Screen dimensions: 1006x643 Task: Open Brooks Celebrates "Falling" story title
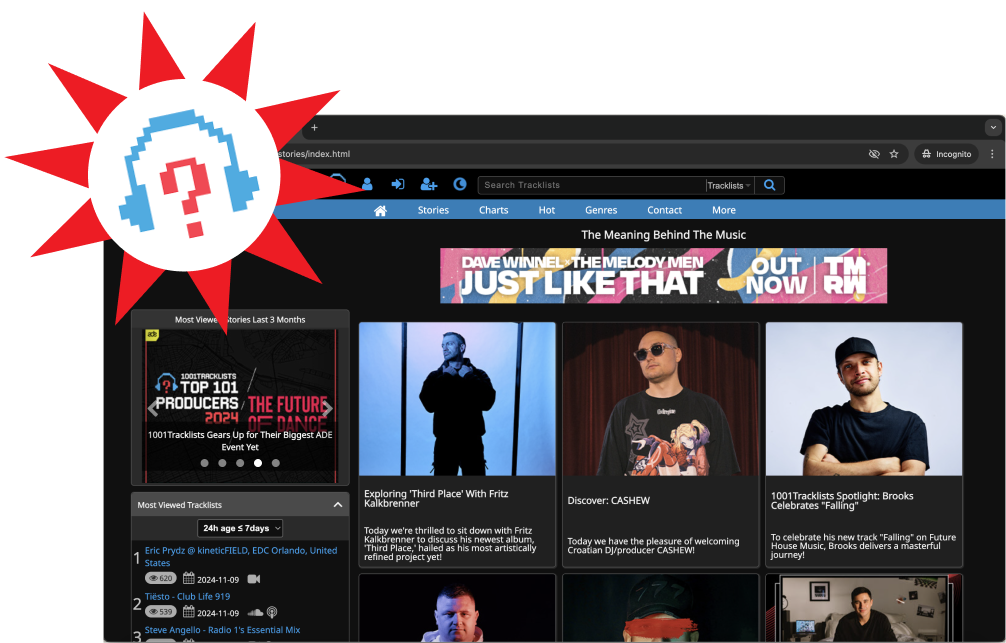tap(842, 501)
